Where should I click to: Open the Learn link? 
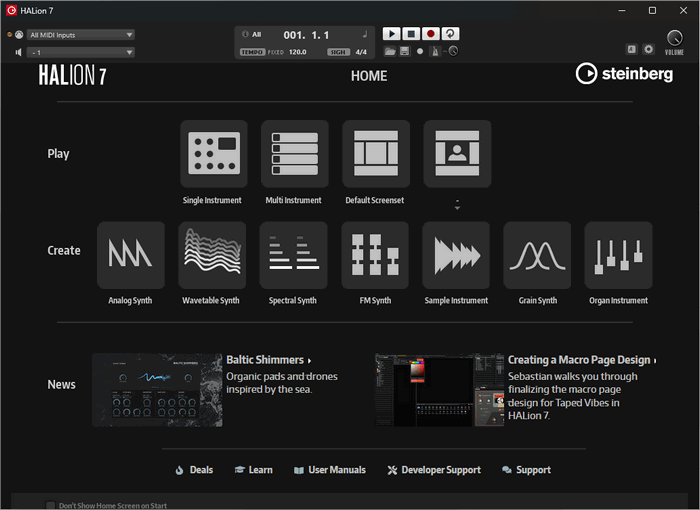[254, 470]
